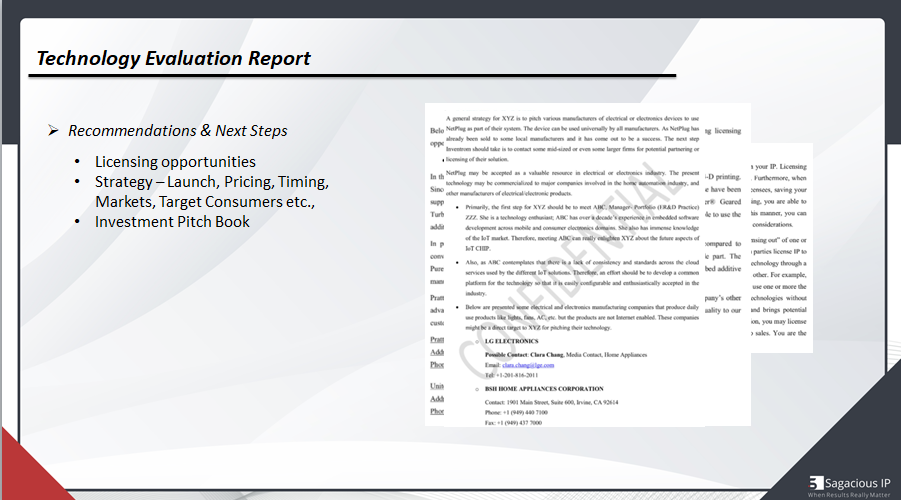Click the When Results Really Matter tagline
This screenshot has height=500, width=901.
[x=849, y=495]
